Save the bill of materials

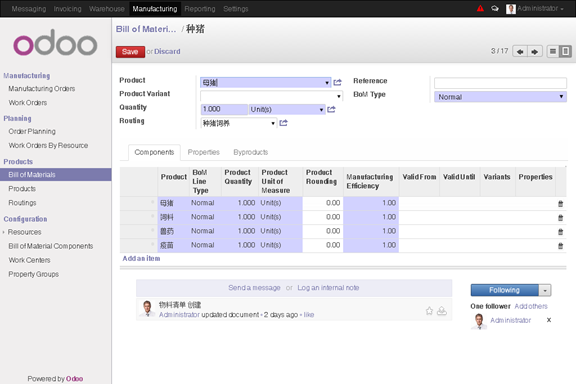tap(130, 52)
